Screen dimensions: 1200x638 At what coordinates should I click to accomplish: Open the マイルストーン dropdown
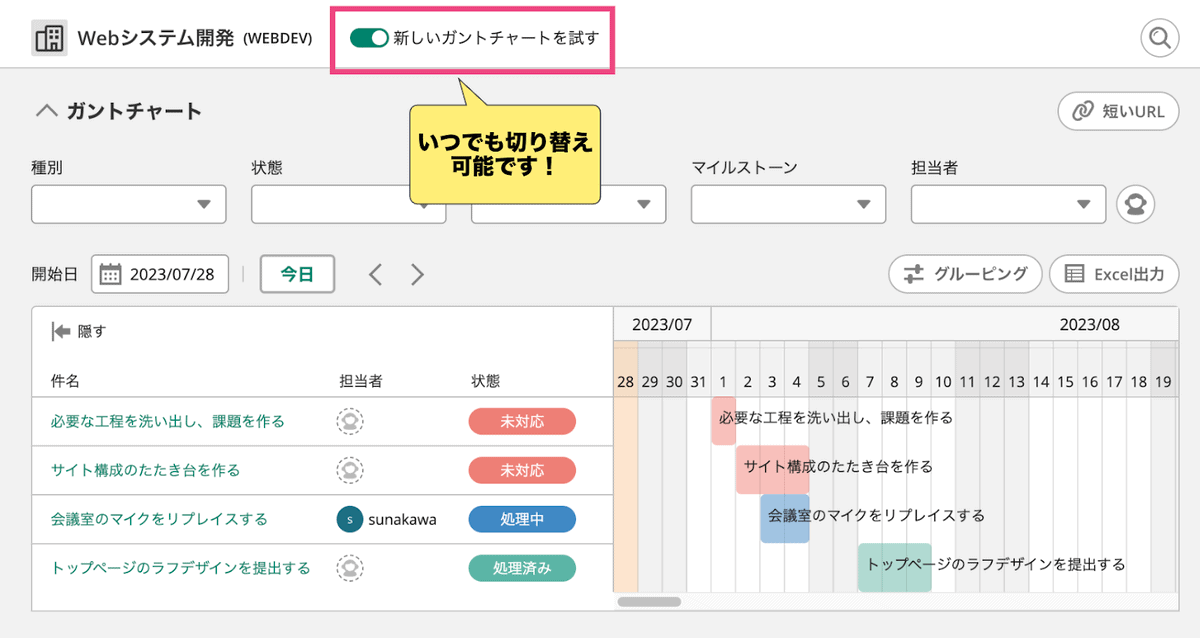coord(788,204)
